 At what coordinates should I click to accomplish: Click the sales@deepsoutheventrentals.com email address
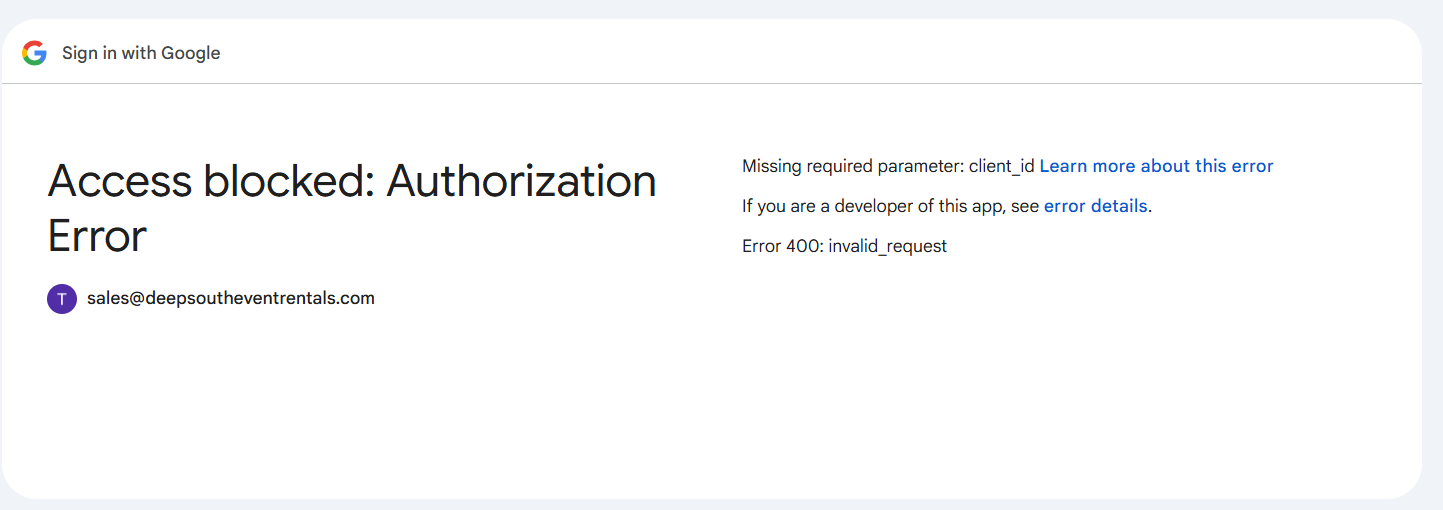point(231,298)
